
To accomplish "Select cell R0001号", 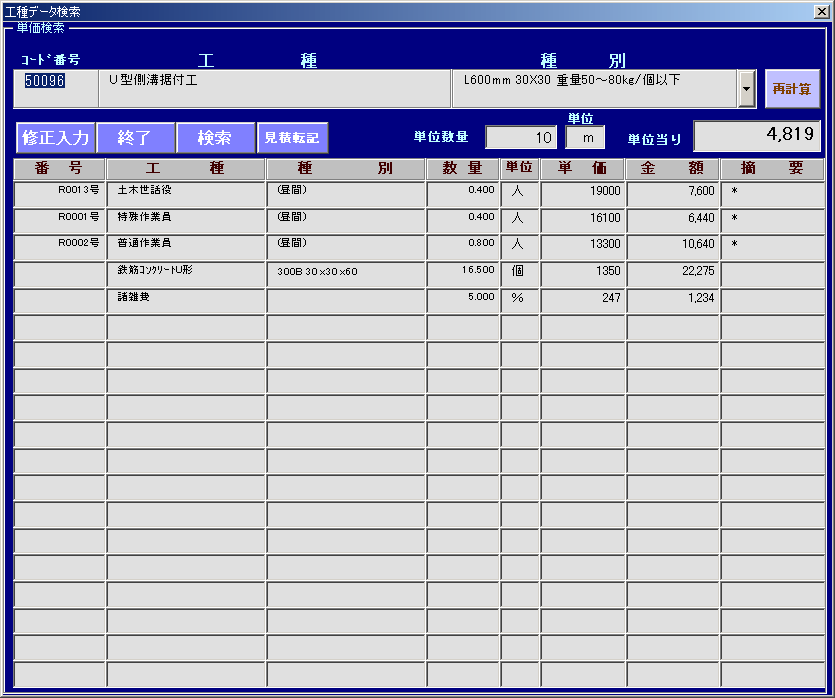I will pos(59,221).
